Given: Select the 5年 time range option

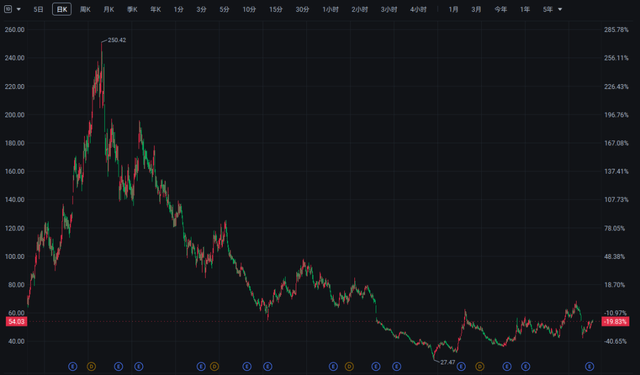Looking at the screenshot, I should click(x=548, y=9).
